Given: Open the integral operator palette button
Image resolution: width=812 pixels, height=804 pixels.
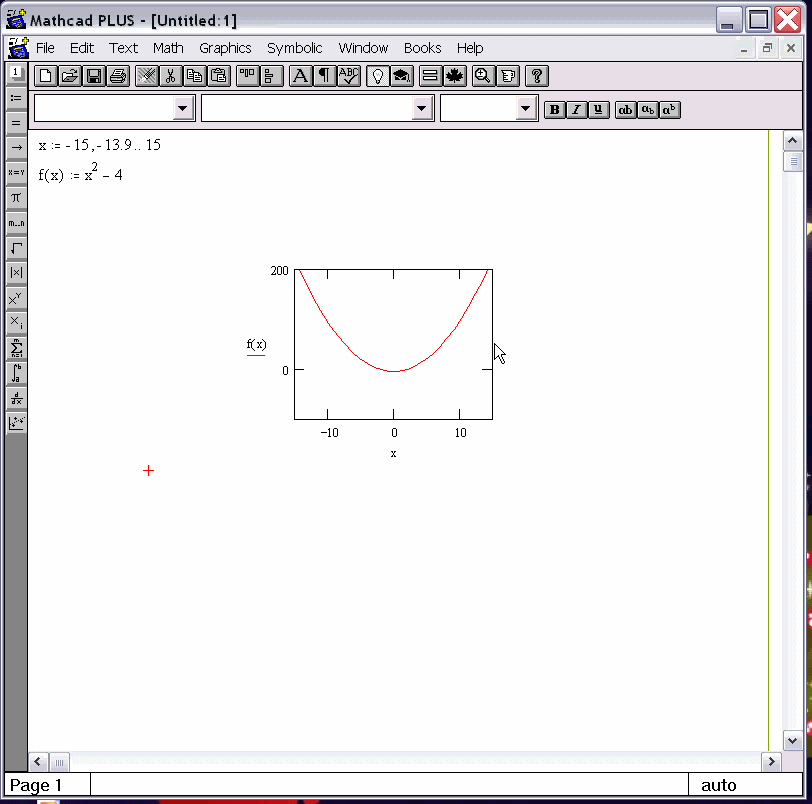Looking at the screenshot, I should coord(16,373).
